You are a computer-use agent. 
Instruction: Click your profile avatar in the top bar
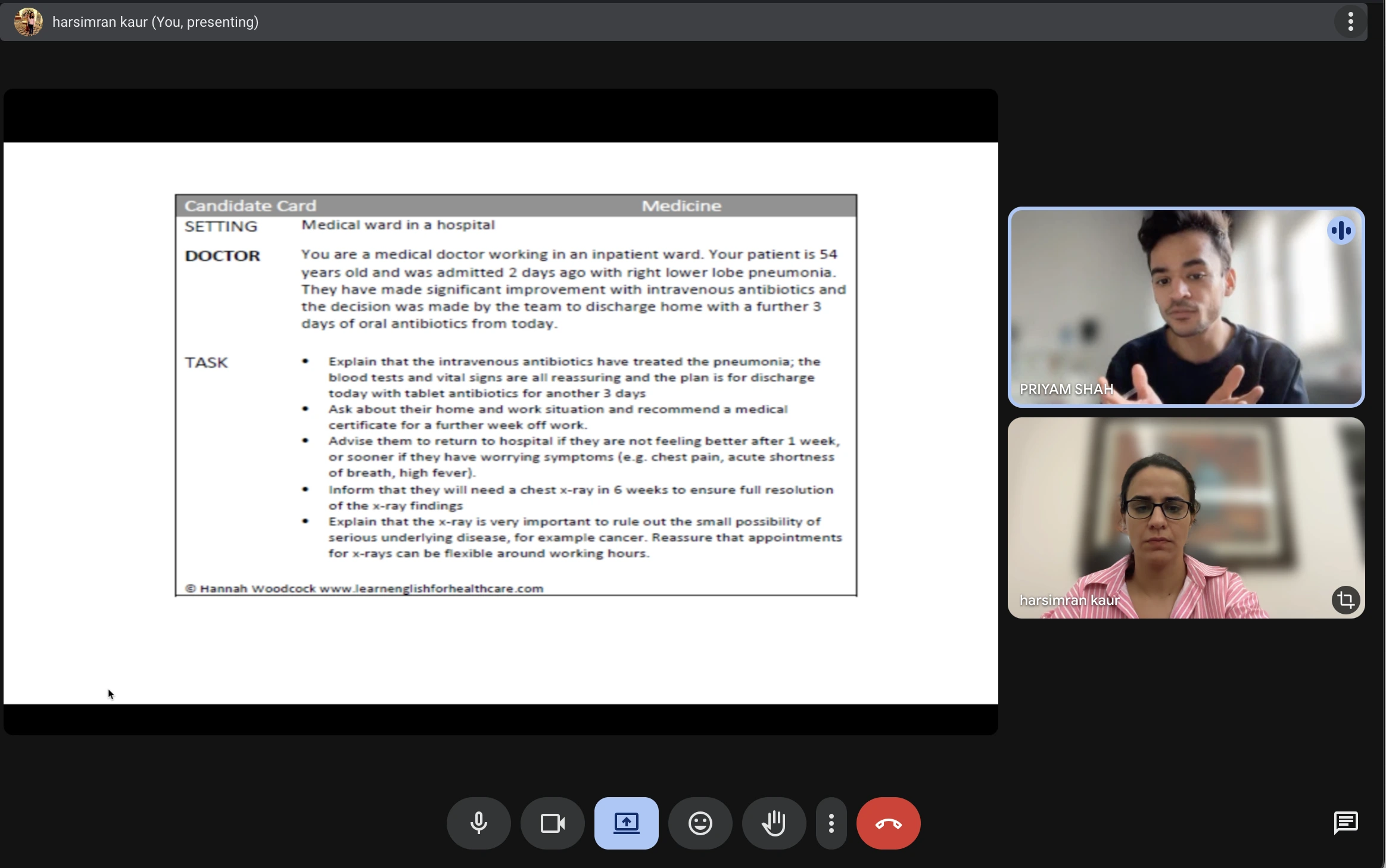[x=27, y=21]
